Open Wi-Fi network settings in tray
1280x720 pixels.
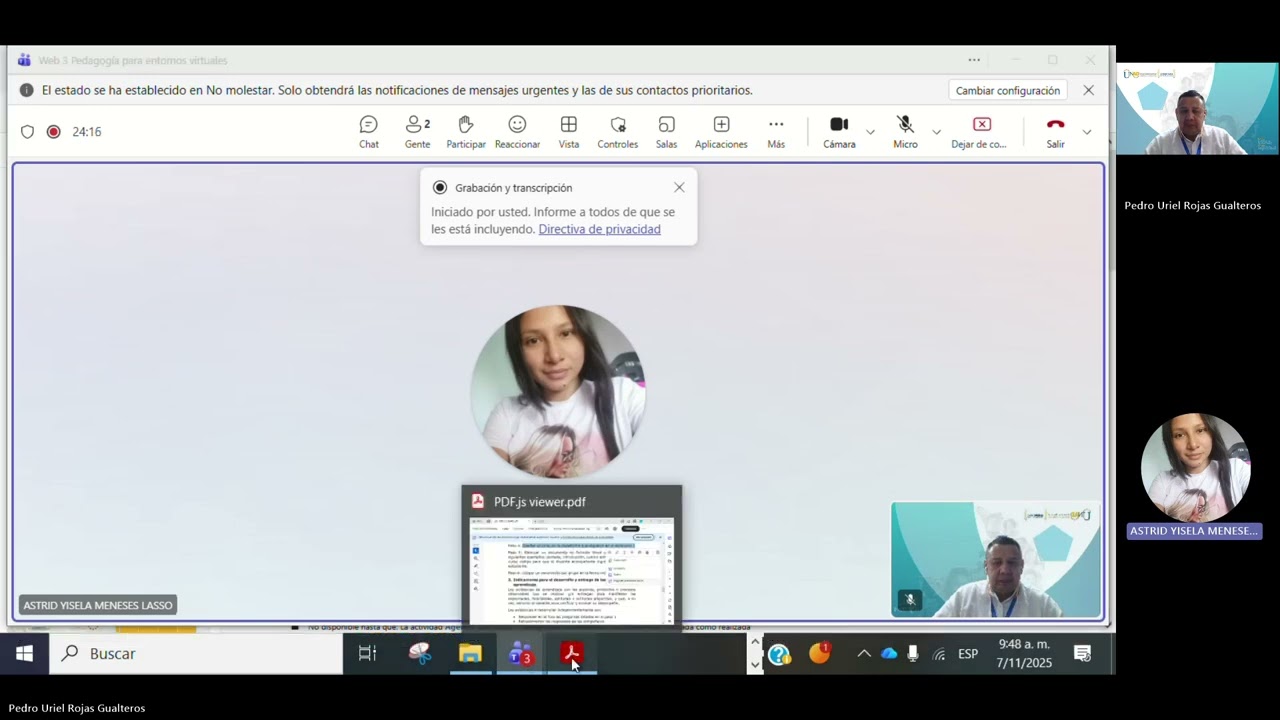coord(939,654)
